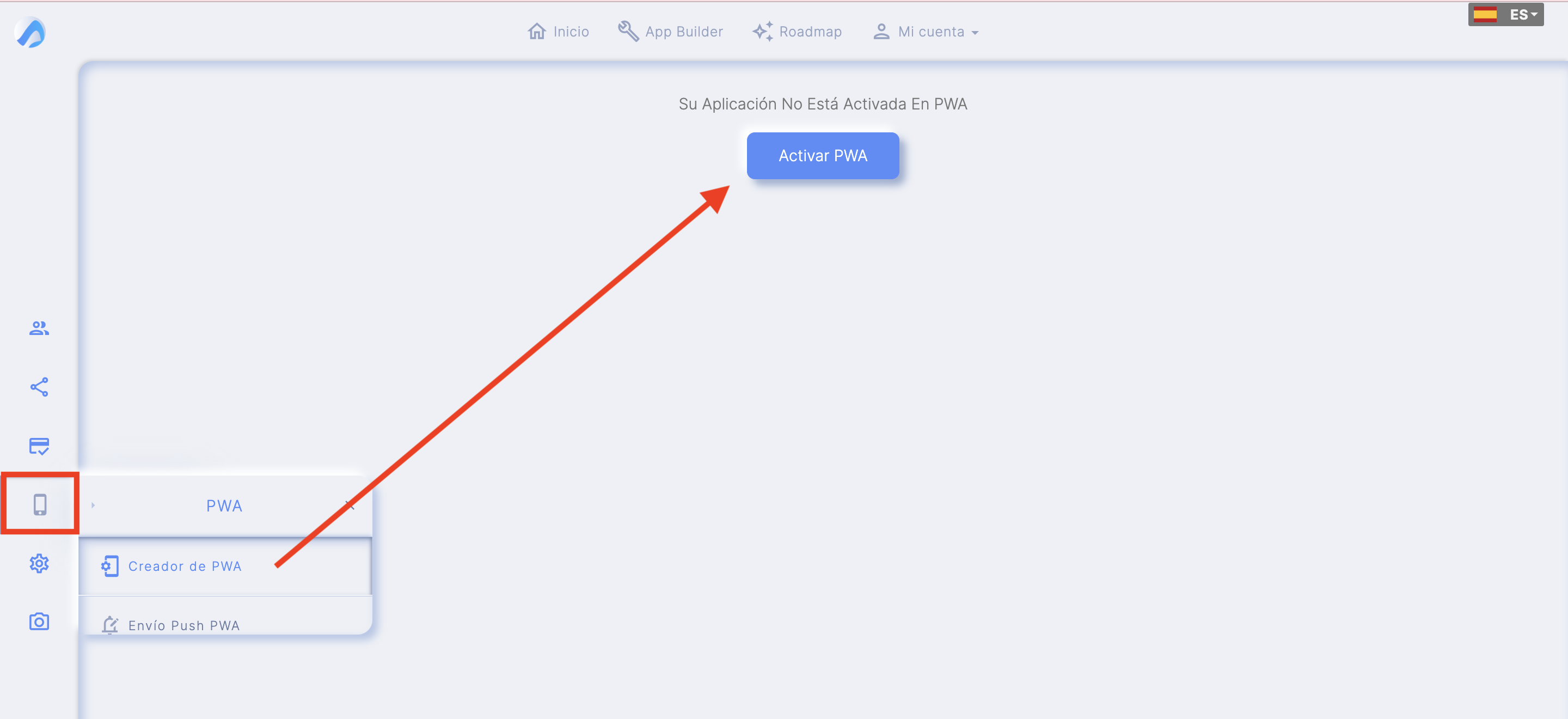1568x719 pixels.
Task: Open the users sidebar icon
Action: (39, 328)
